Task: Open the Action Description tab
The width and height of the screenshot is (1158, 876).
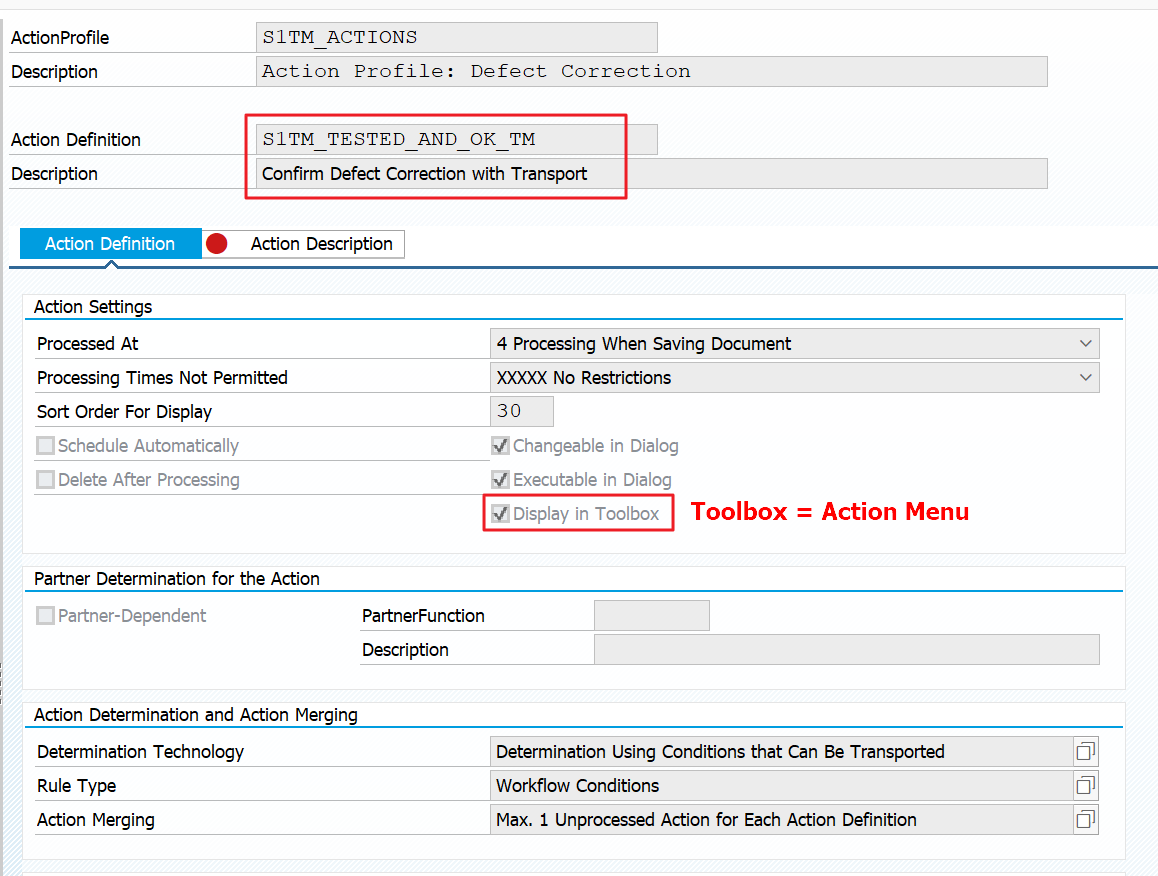Action: [x=321, y=244]
